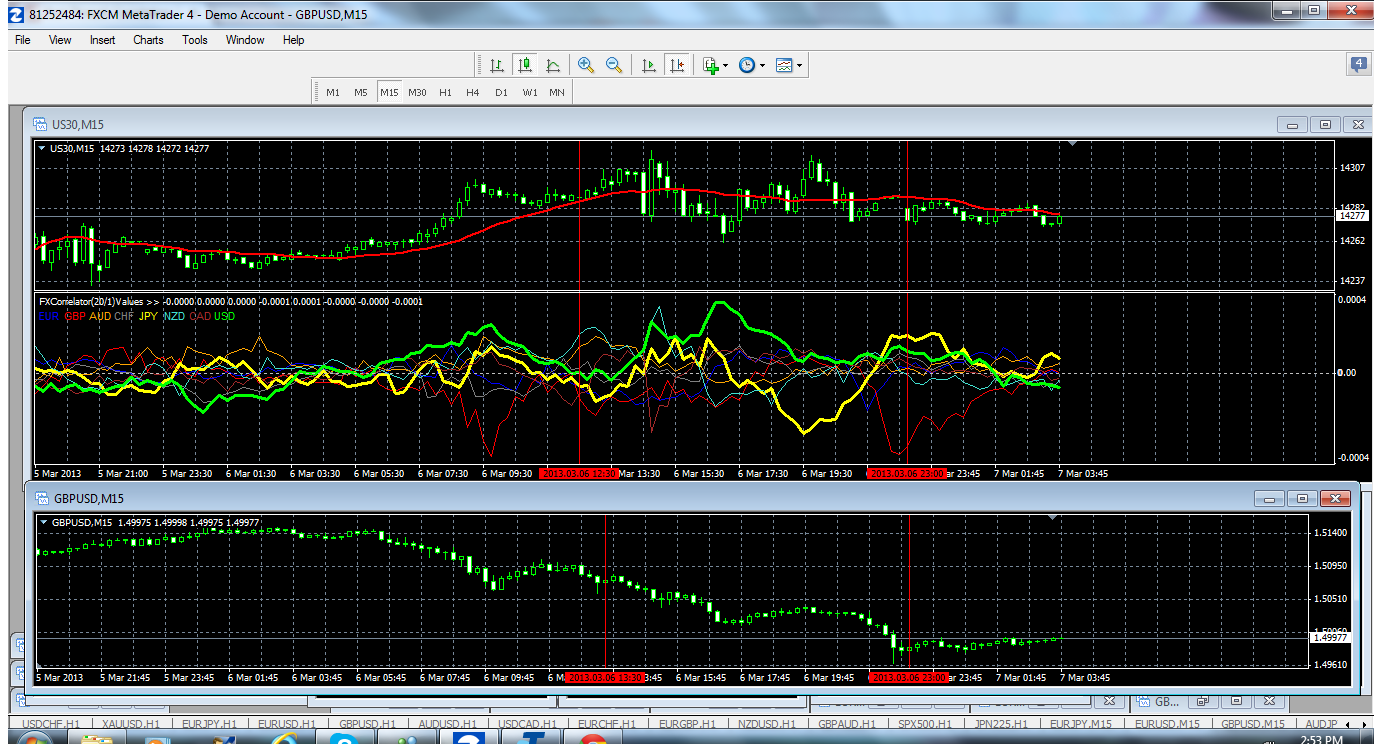Restore the US30,M15 chart window
Image resolution: width=1382 pixels, height=744 pixels.
tap(1326, 124)
